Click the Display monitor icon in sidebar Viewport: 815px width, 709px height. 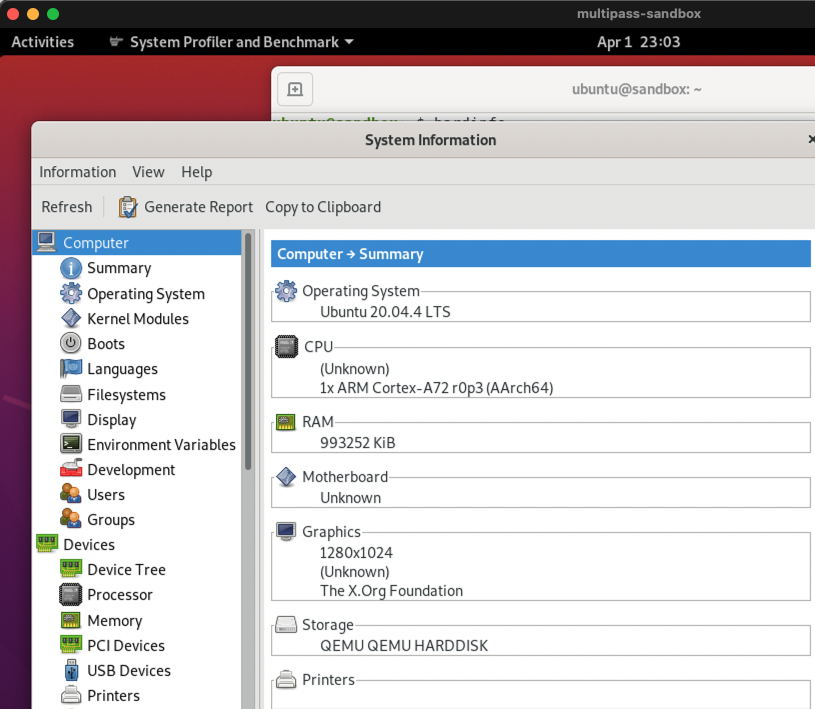click(x=71, y=418)
